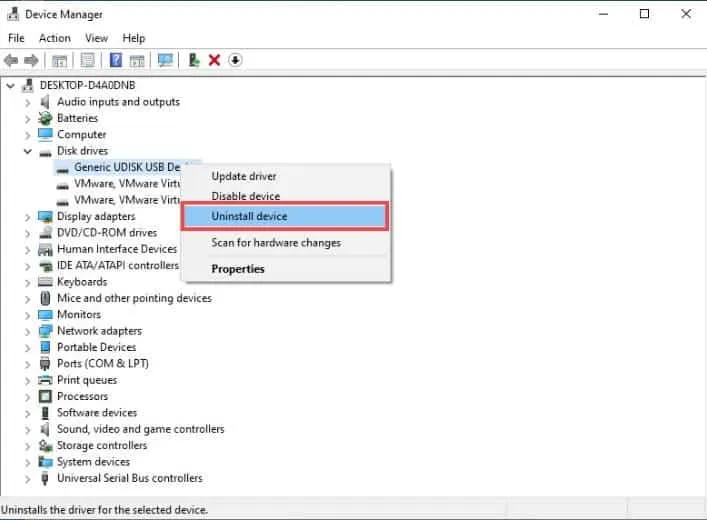Expand Sound, video and game controllers arrow
Viewport: 707px width, 520px height.
tap(28, 429)
